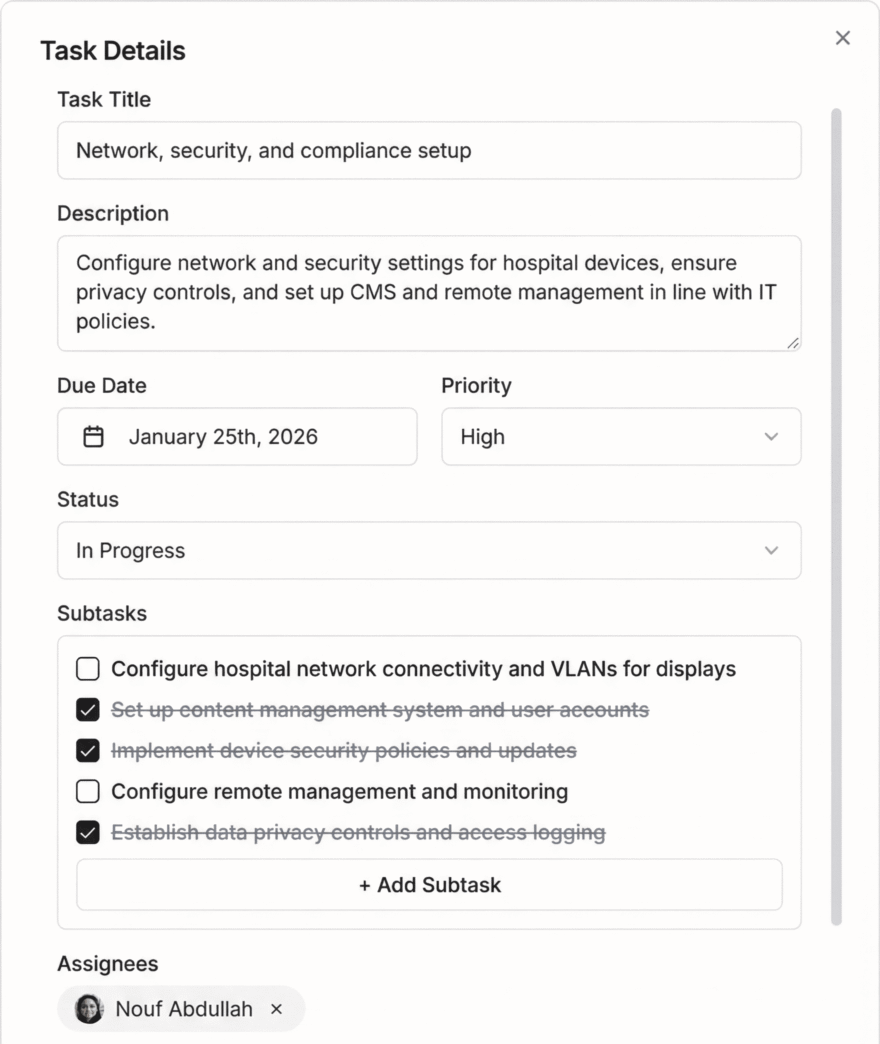
Task: Click inside the Description text area
Action: (429, 292)
